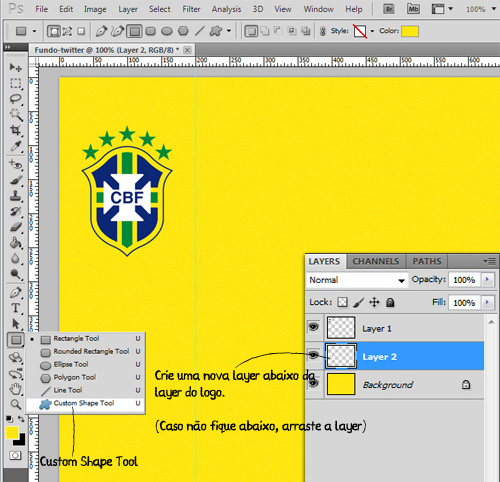Select the Magic Wand tool
The height and width of the screenshot is (482, 500).
(15, 114)
